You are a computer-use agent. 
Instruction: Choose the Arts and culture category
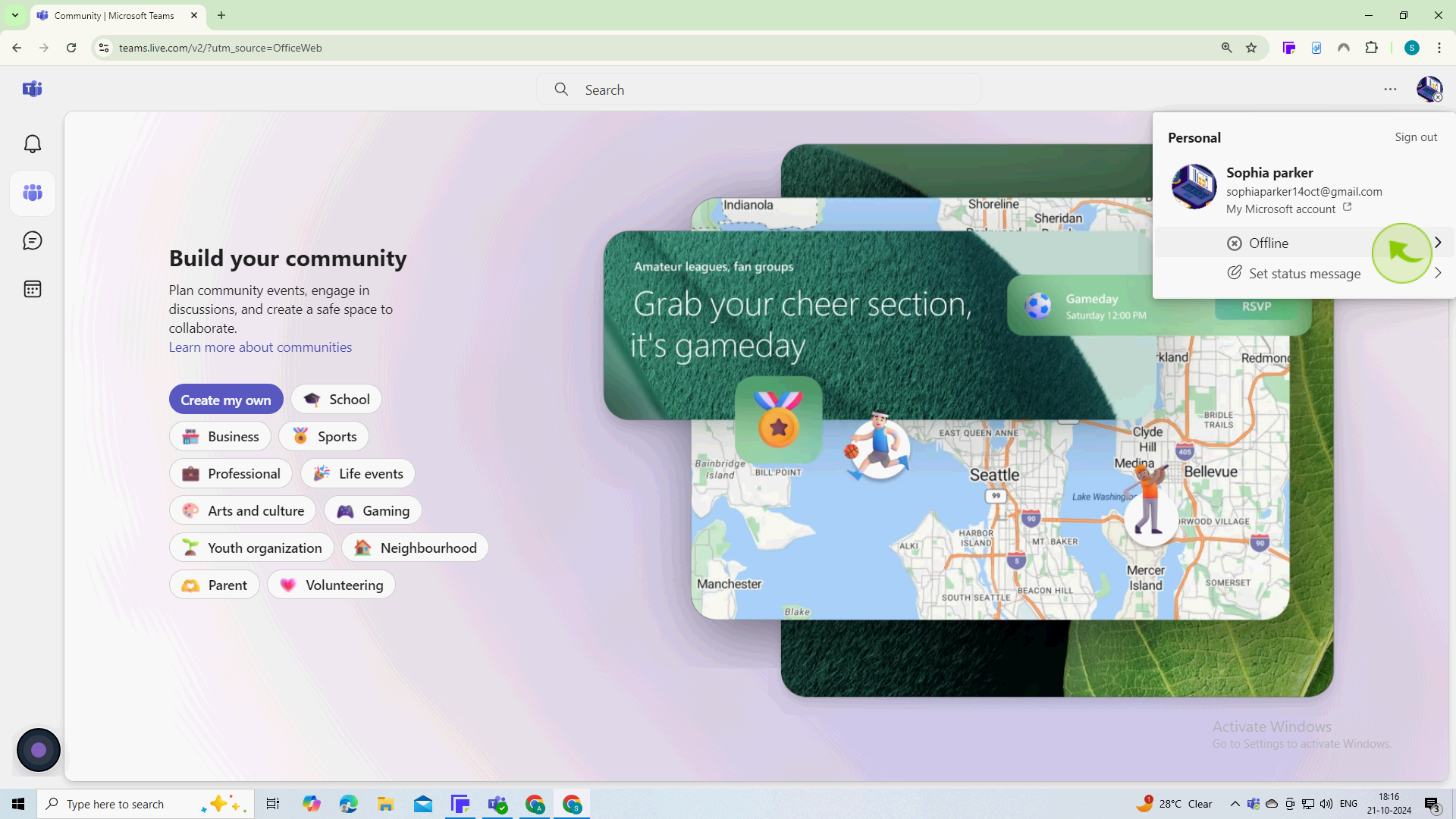point(243,511)
